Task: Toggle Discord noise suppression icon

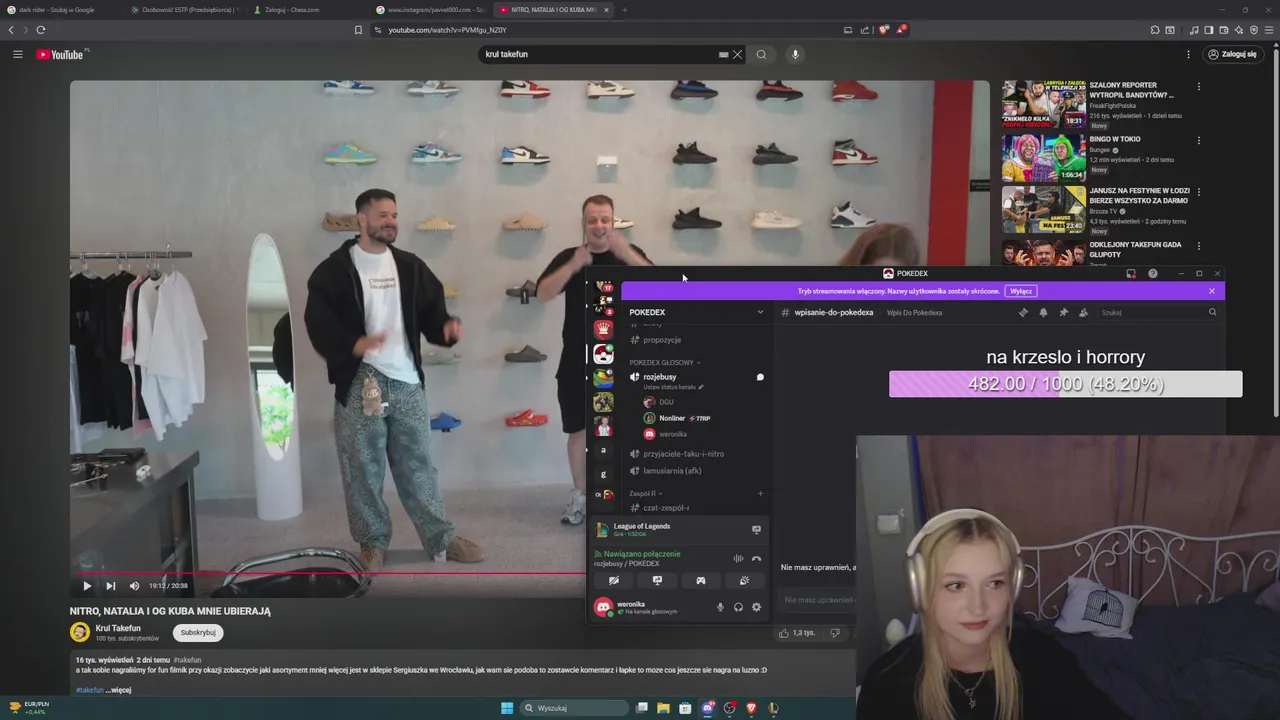Action: click(x=738, y=558)
